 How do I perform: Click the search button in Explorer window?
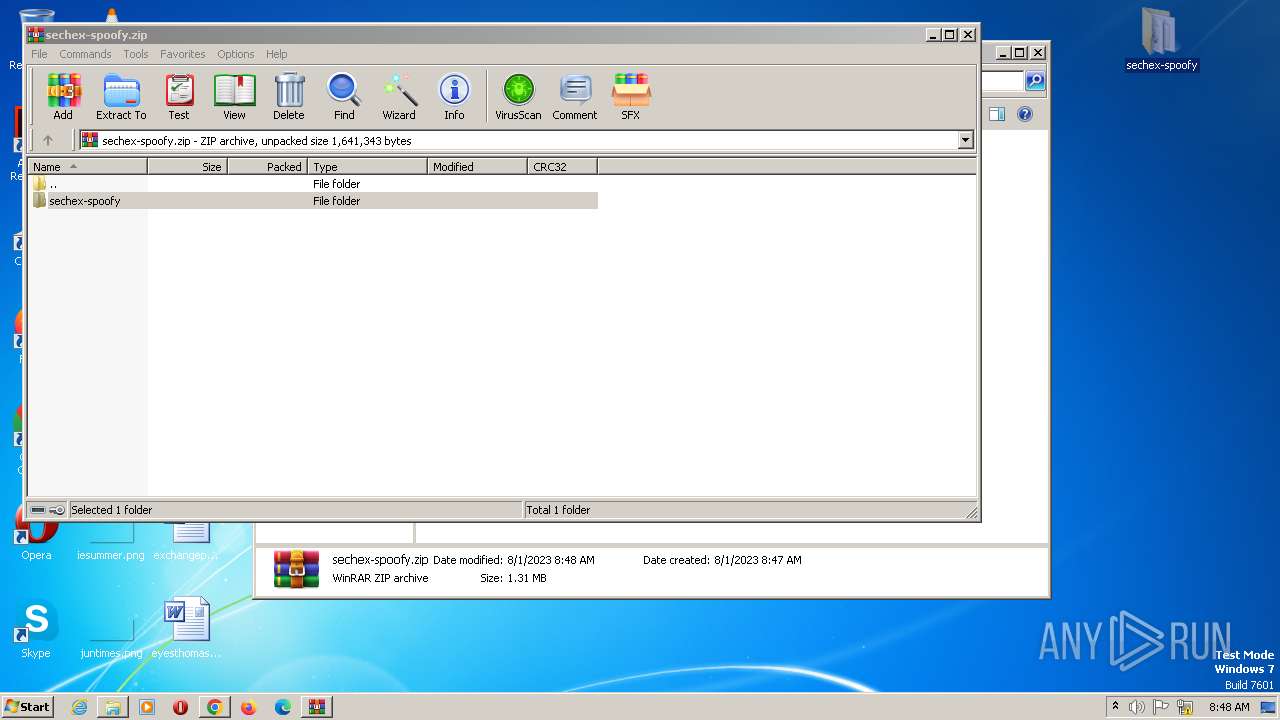click(1035, 81)
